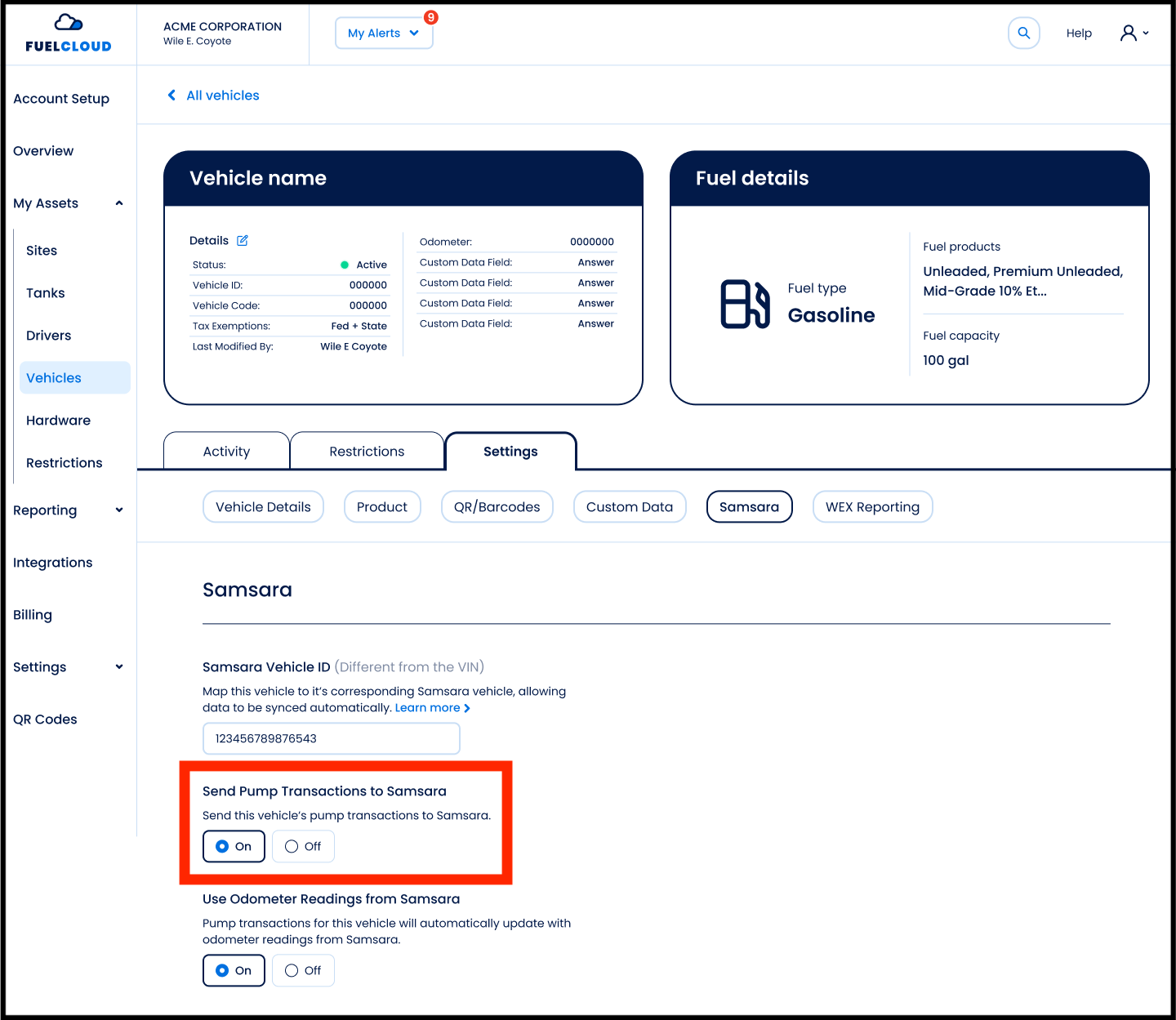
Task: Expand the Reporting sidebar section
Action: pyautogui.click(x=119, y=510)
